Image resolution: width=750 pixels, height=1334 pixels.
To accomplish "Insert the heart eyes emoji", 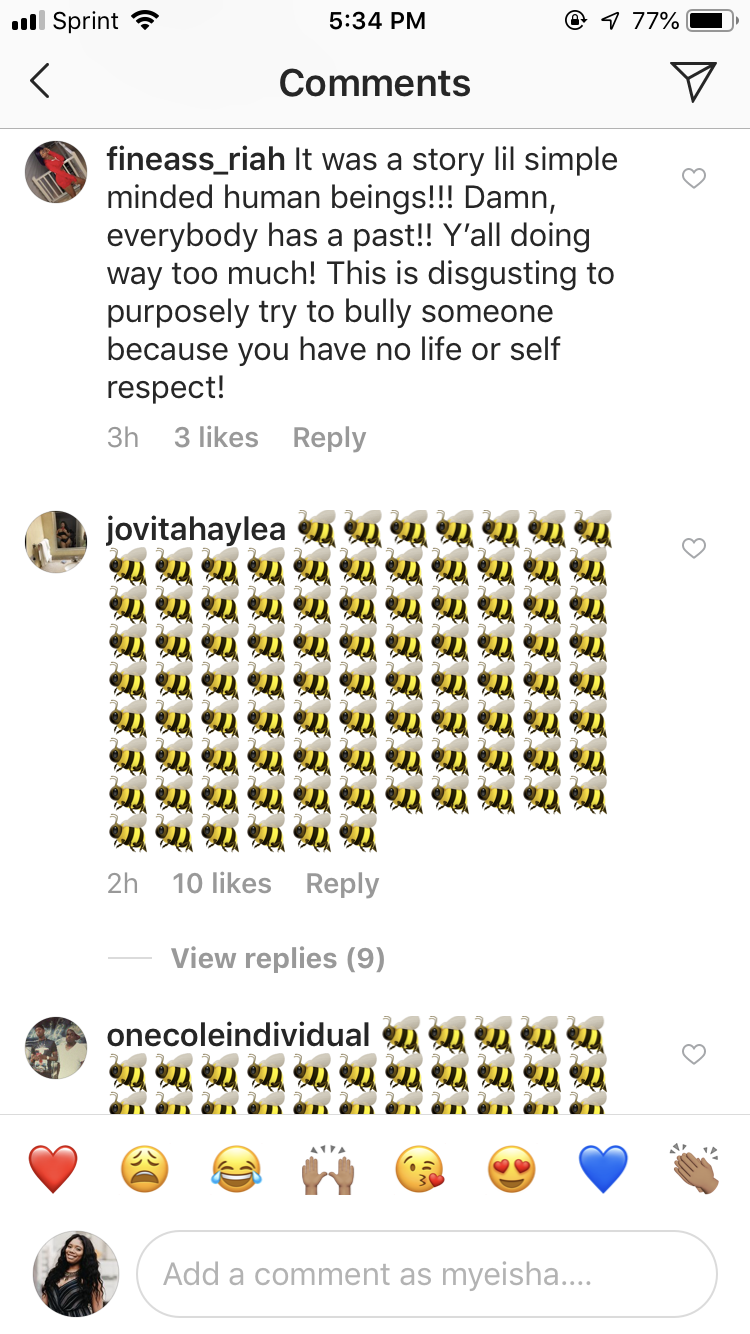I will 511,1168.
